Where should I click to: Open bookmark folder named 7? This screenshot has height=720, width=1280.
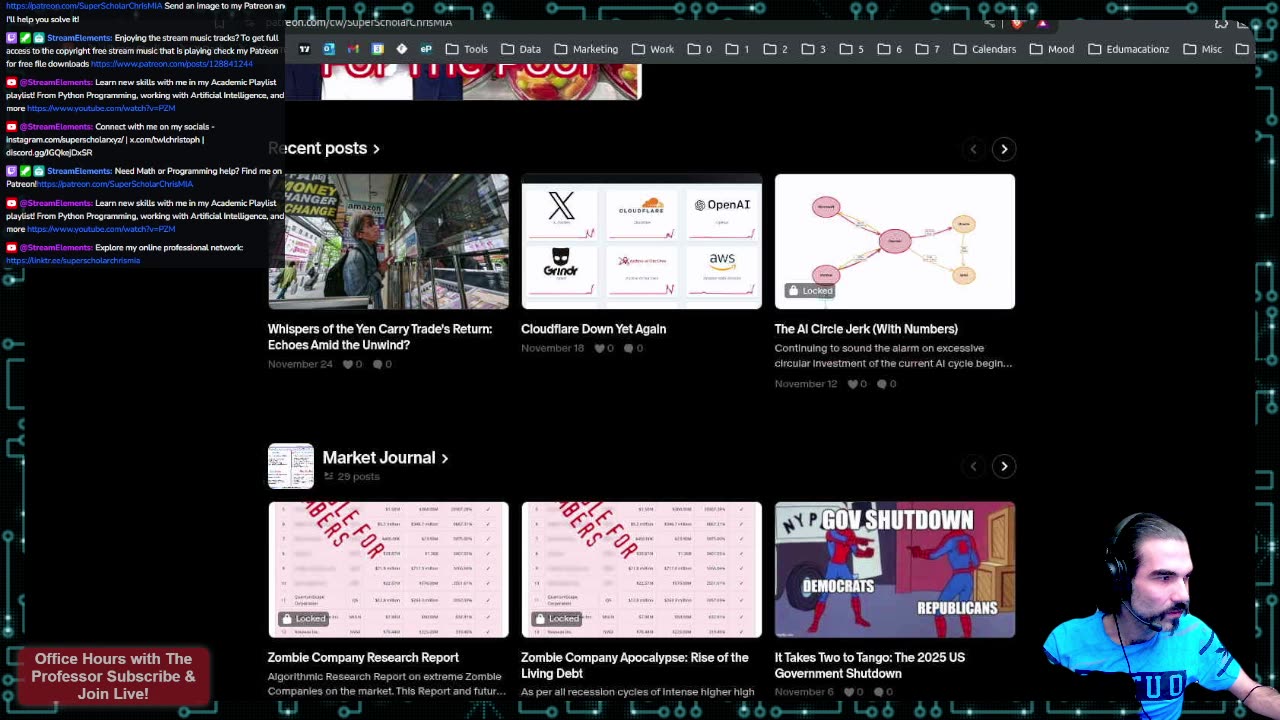[x=927, y=49]
